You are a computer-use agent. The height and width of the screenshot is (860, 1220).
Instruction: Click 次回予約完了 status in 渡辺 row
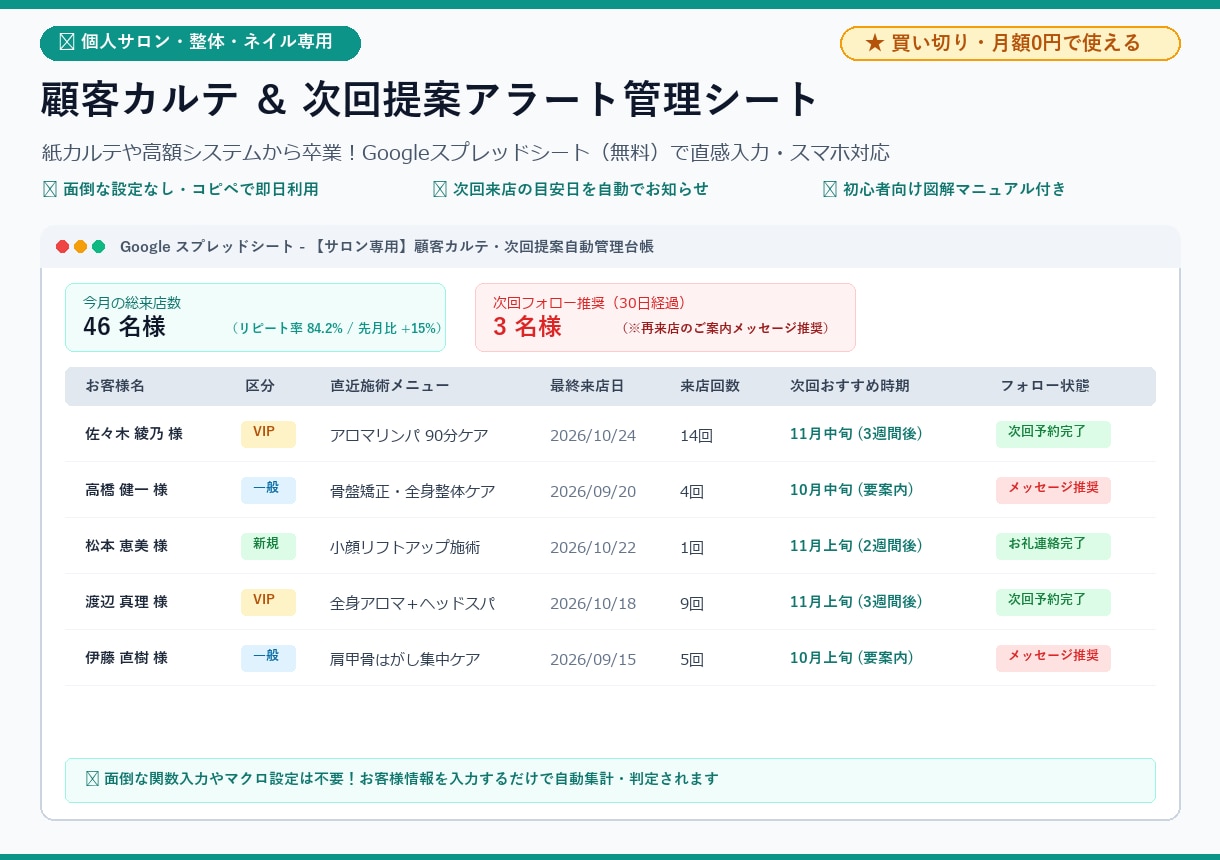pos(1053,602)
